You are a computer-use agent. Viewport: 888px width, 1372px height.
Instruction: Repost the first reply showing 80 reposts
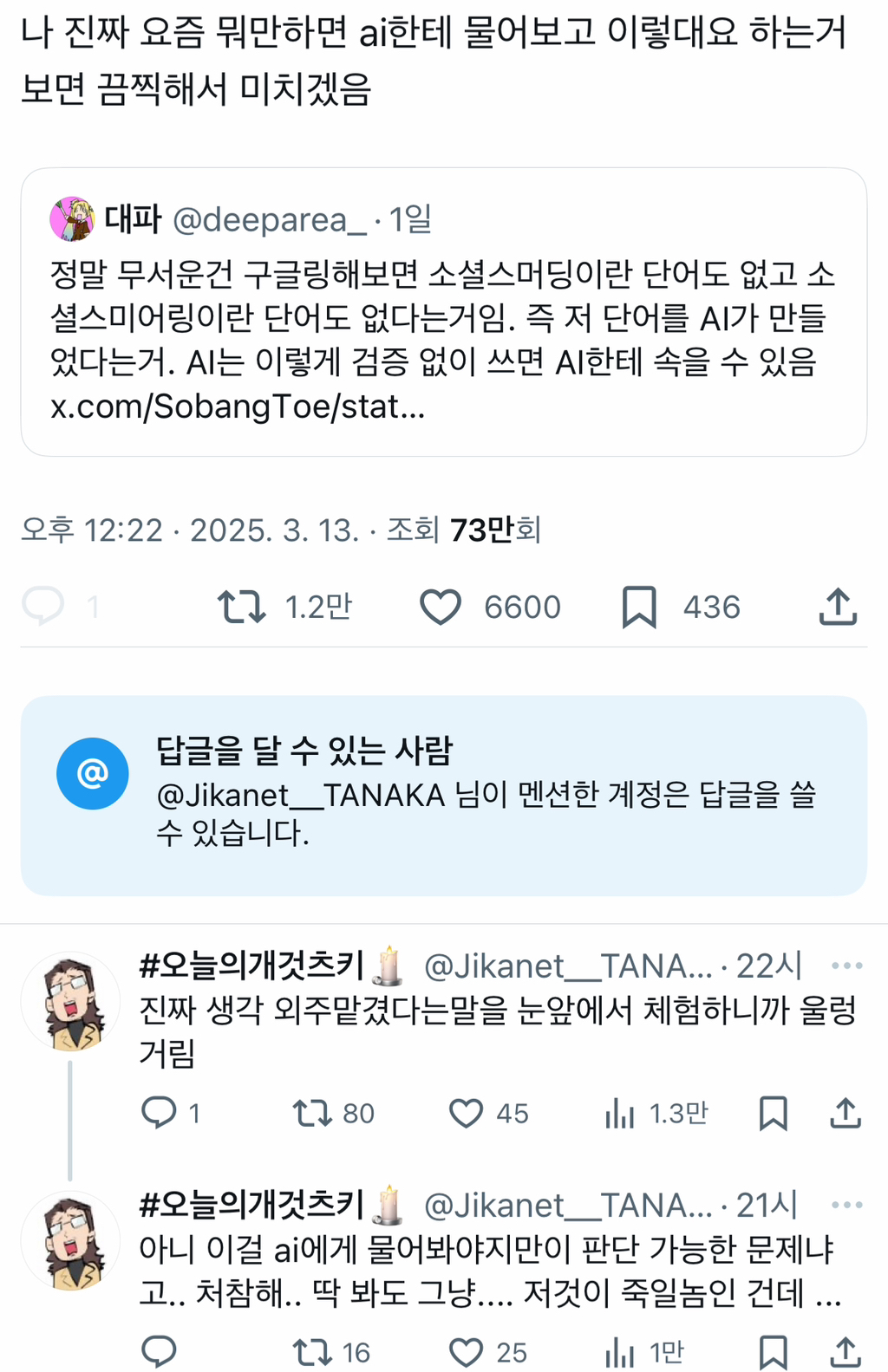(311, 1113)
